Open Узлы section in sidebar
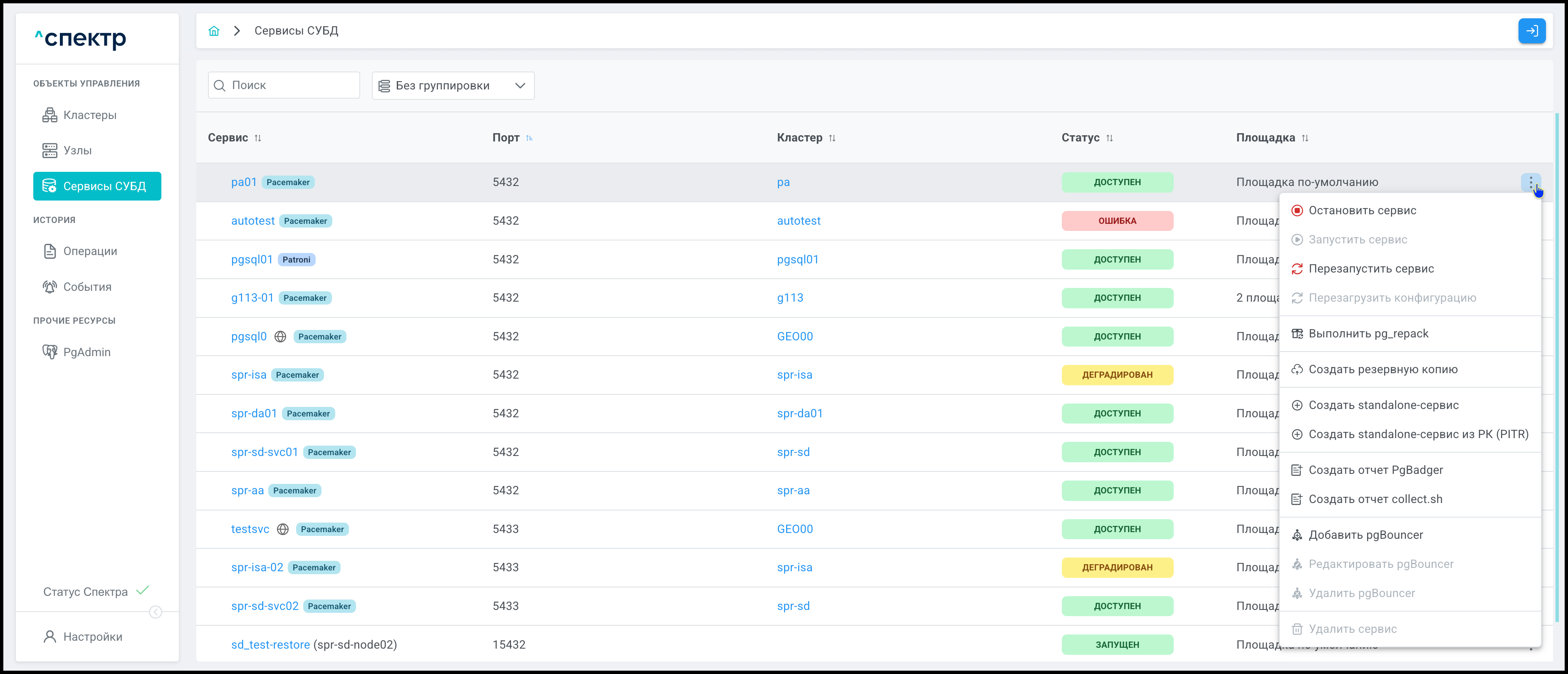 coord(77,150)
